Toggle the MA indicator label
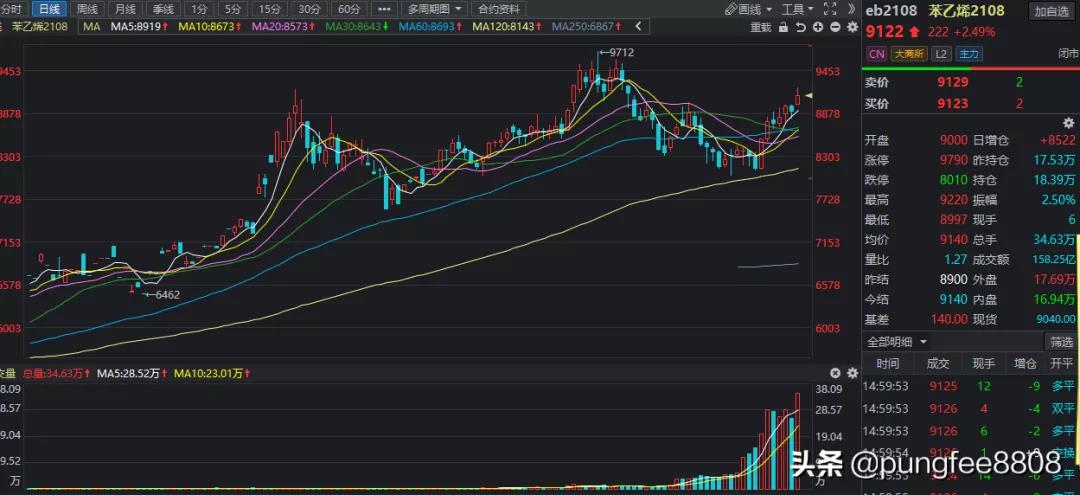The height and width of the screenshot is (495, 1080). pyautogui.click(x=91, y=26)
